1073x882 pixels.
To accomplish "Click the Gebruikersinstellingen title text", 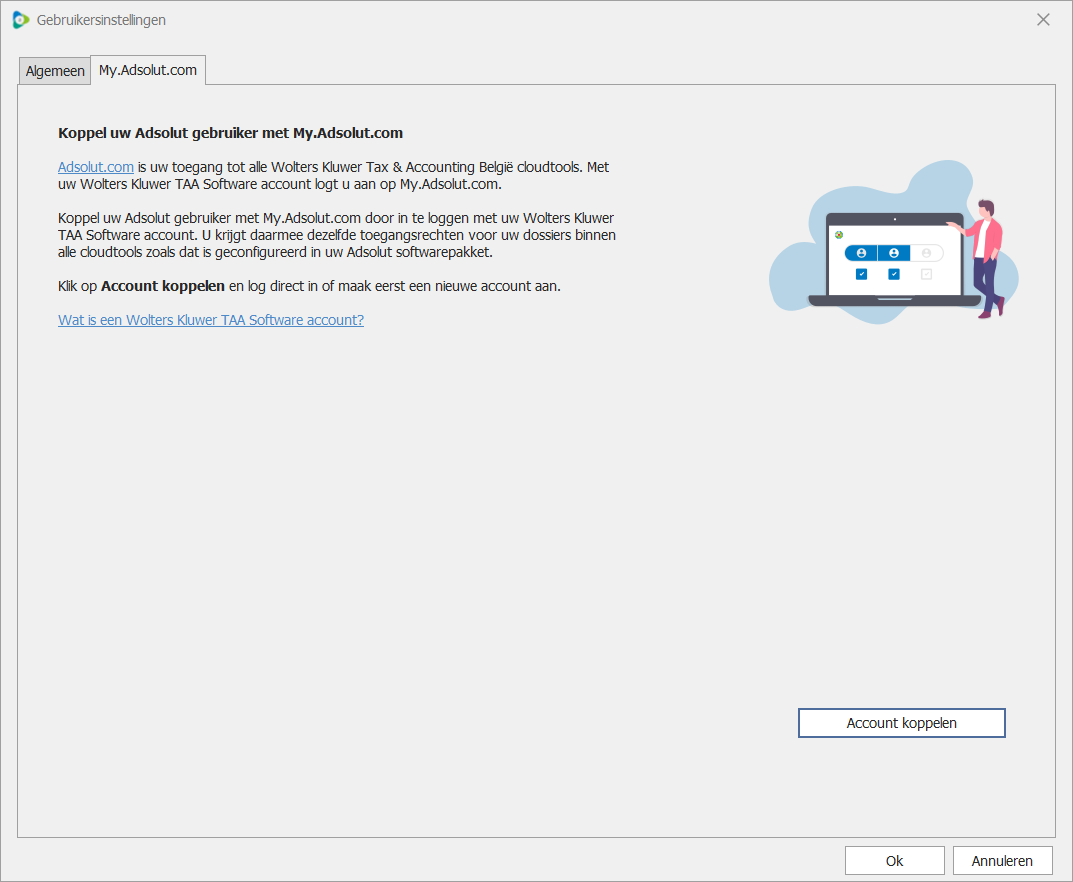I will click(101, 20).
